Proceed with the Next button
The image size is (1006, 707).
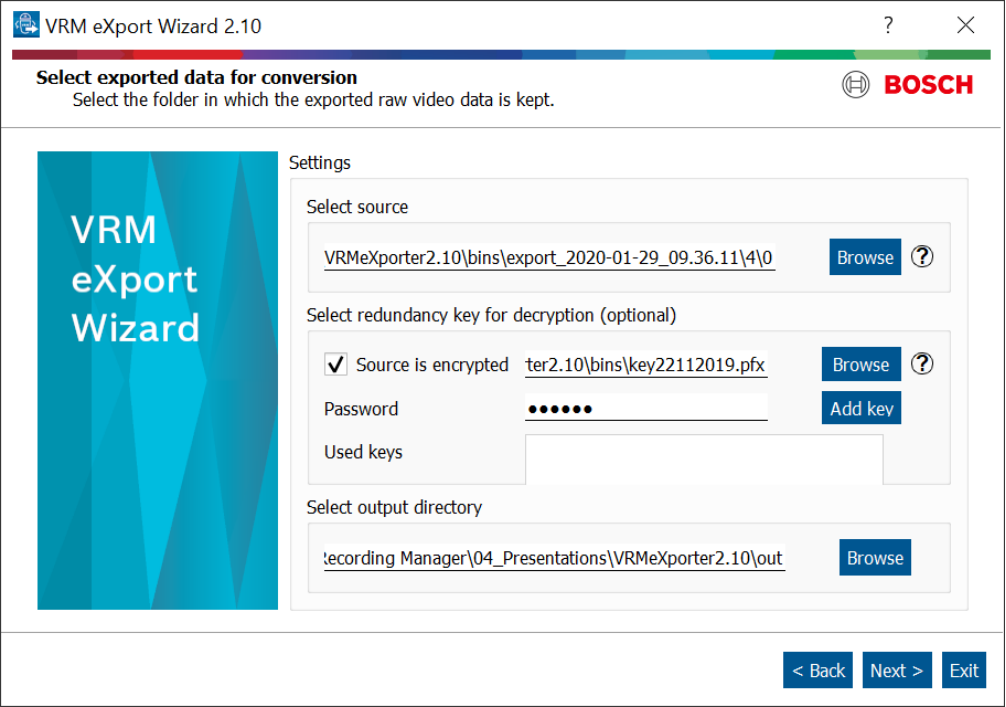(x=896, y=670)
